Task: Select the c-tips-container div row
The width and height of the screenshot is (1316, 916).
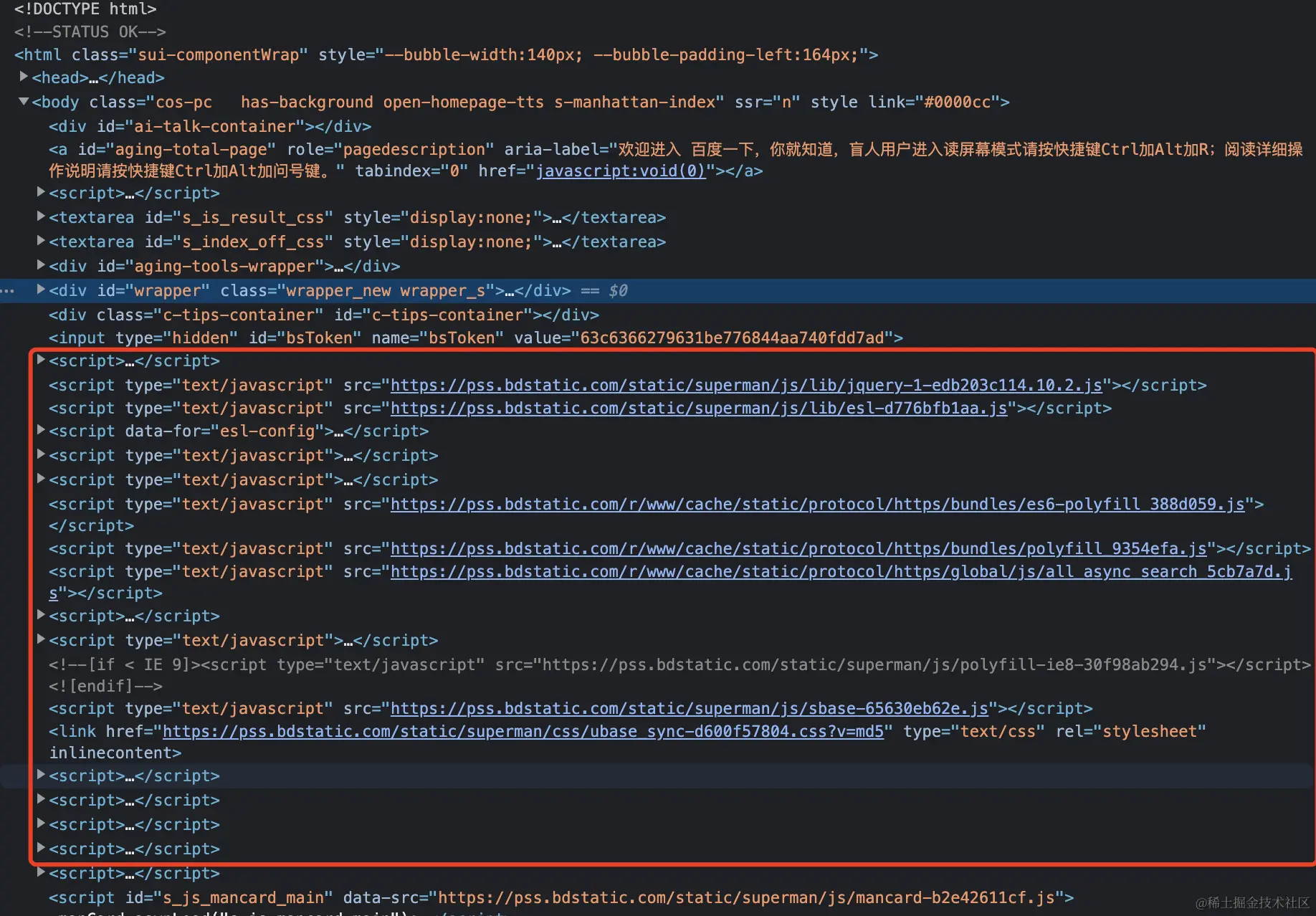Action: pos(324,315)
